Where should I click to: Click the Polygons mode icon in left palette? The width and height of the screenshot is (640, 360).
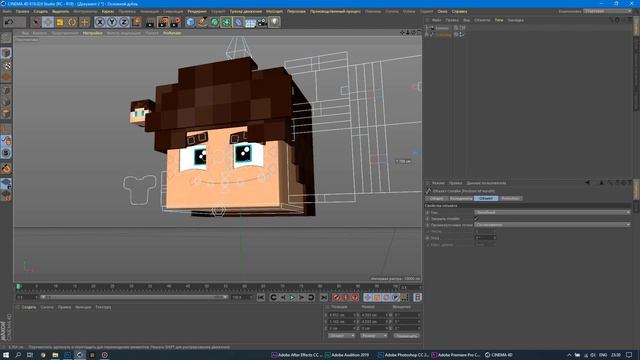6,113
